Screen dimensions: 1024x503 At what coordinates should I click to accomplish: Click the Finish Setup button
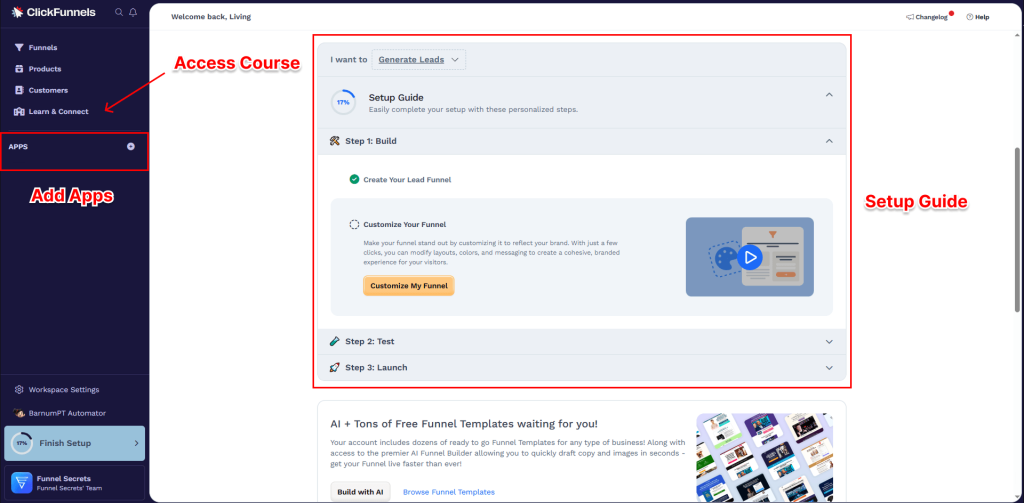point(74,443)
